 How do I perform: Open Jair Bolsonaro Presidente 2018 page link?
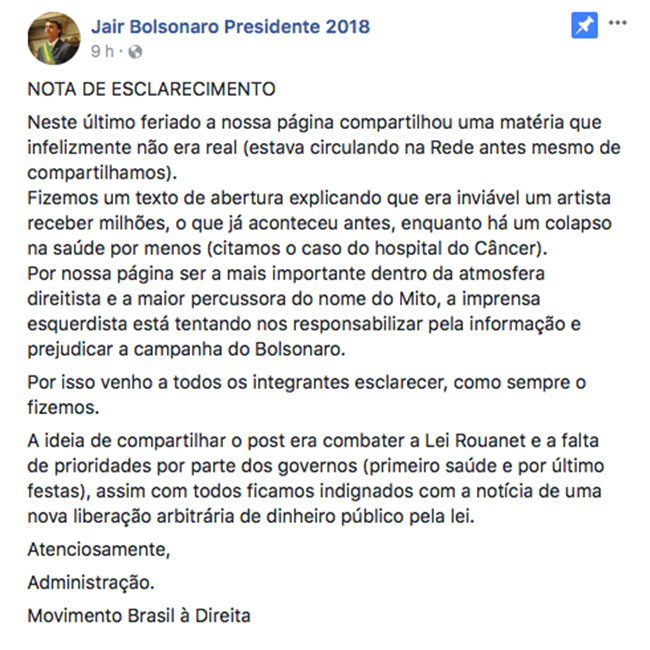pyautogui.click(x=230, y=26)
